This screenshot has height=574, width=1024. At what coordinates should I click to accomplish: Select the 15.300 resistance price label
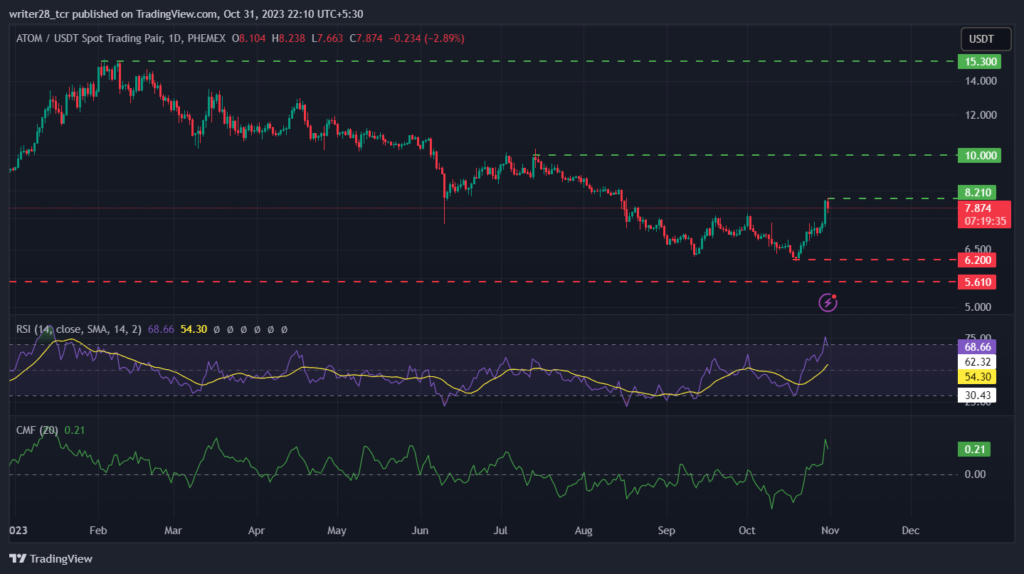(979, 62)
